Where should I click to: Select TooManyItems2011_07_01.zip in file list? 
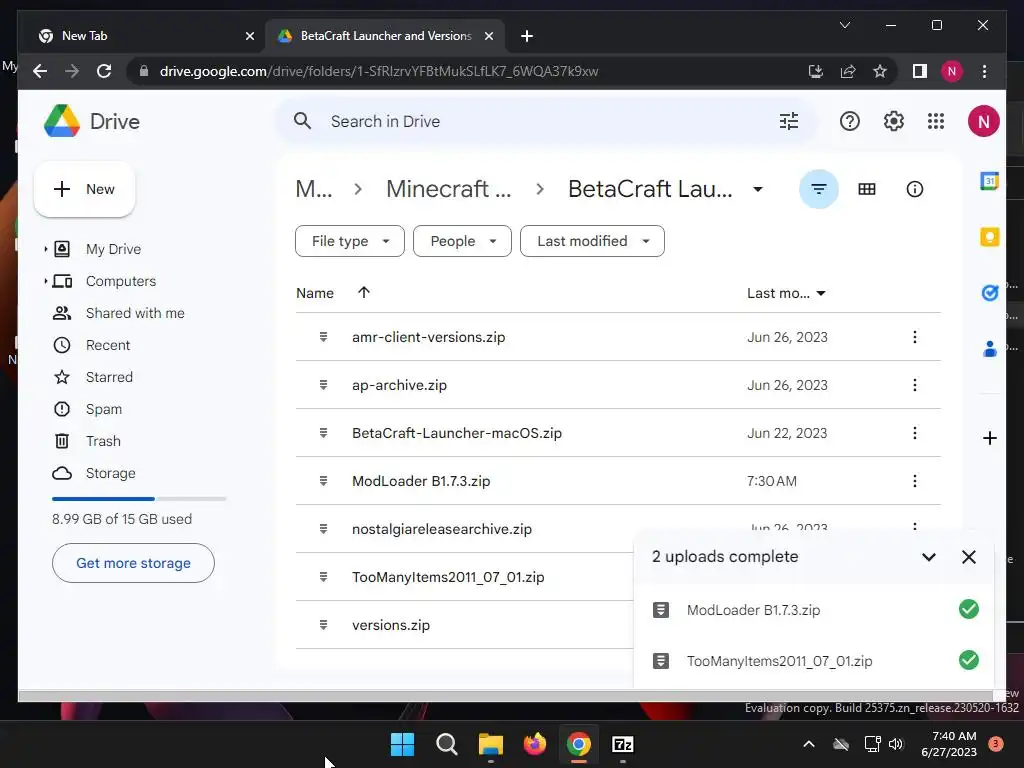click(x=448, y=577)
